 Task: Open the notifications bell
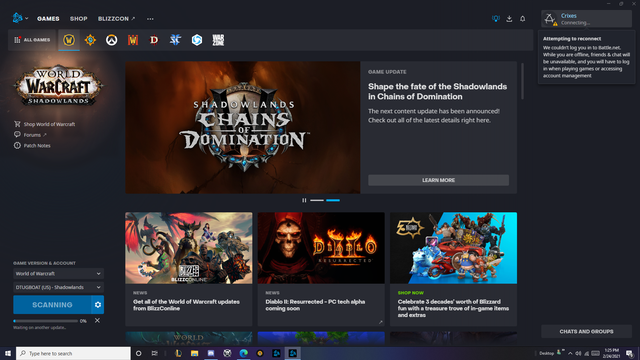(x=522, y=19)
